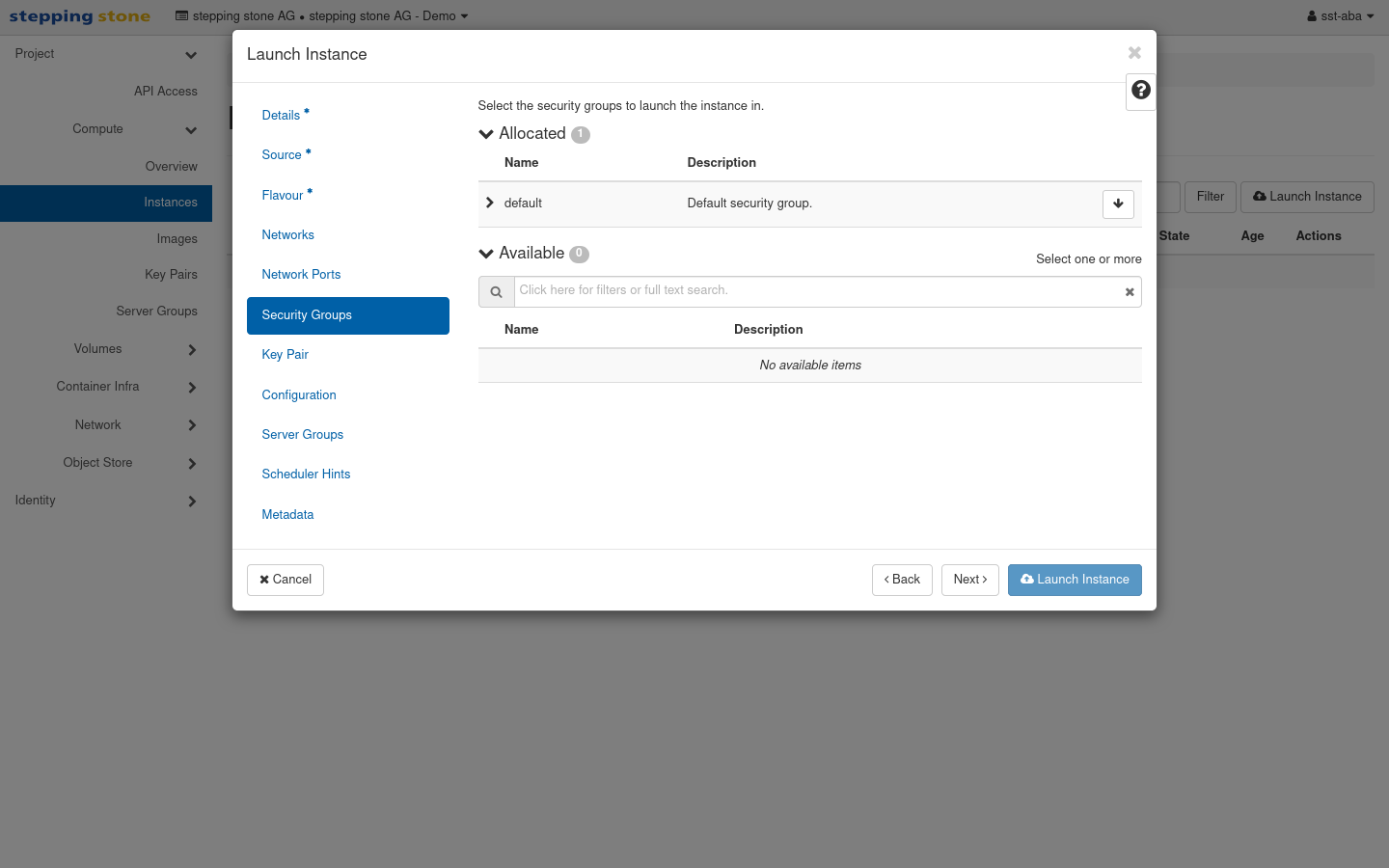Screen dimensions: 1389x868
Task: Clear the filter search field
Action: [1130, 291]
